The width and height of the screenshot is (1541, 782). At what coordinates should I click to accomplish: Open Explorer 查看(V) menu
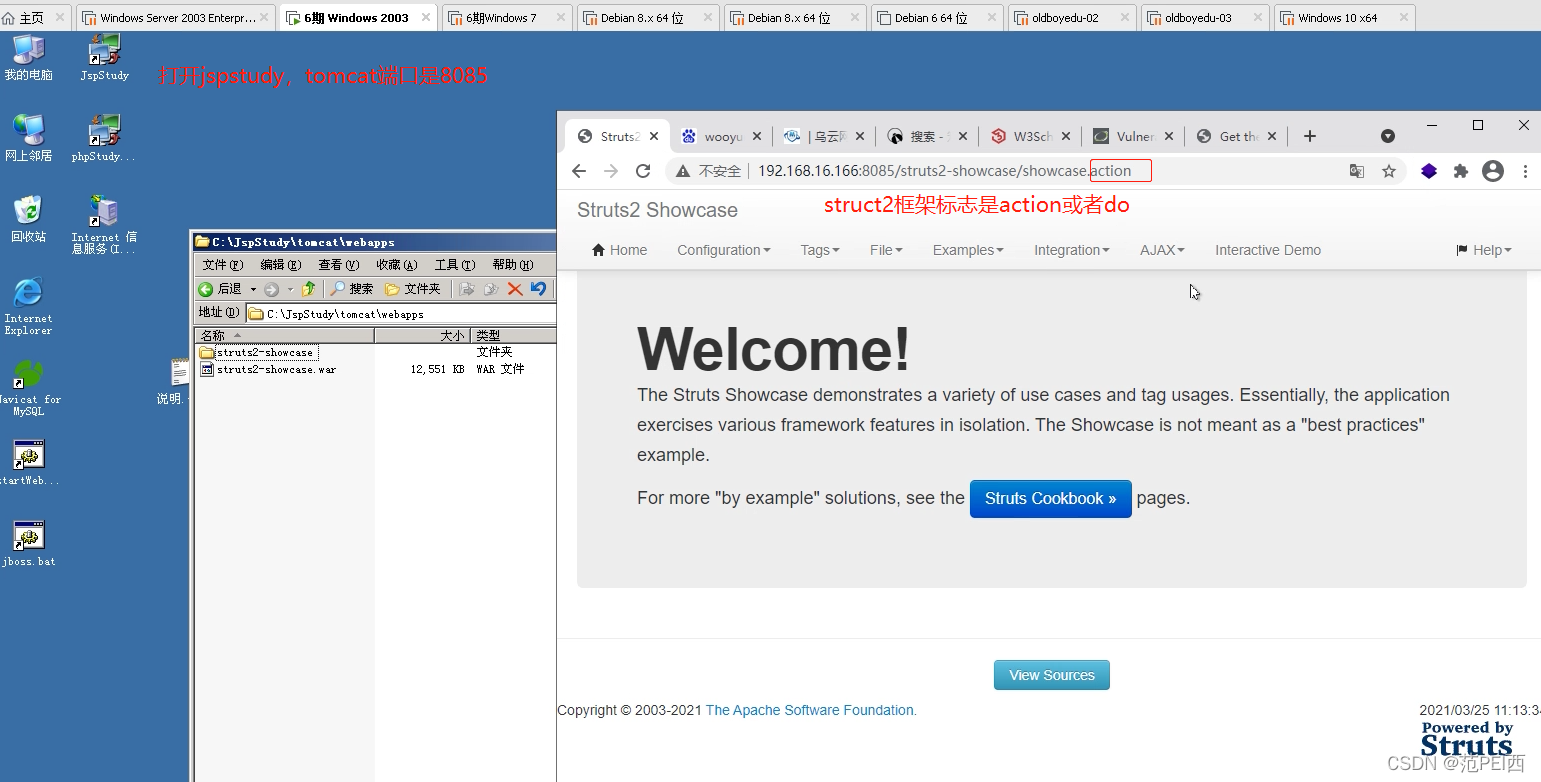pos(338,265)
